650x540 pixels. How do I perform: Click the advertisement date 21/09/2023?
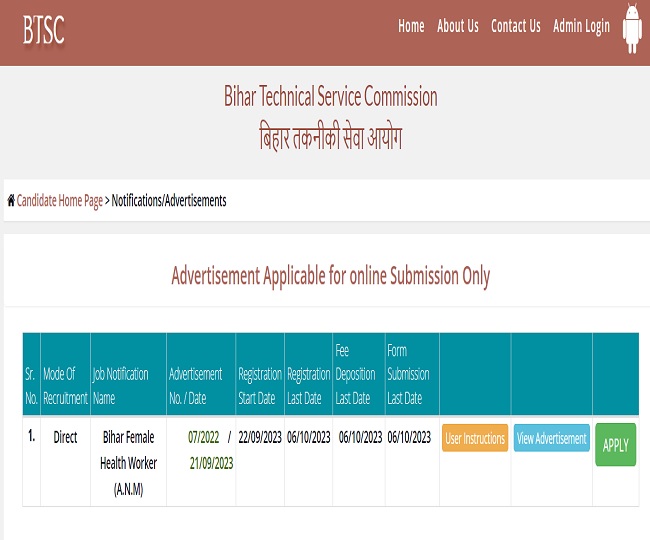click(x=210, y=463)
